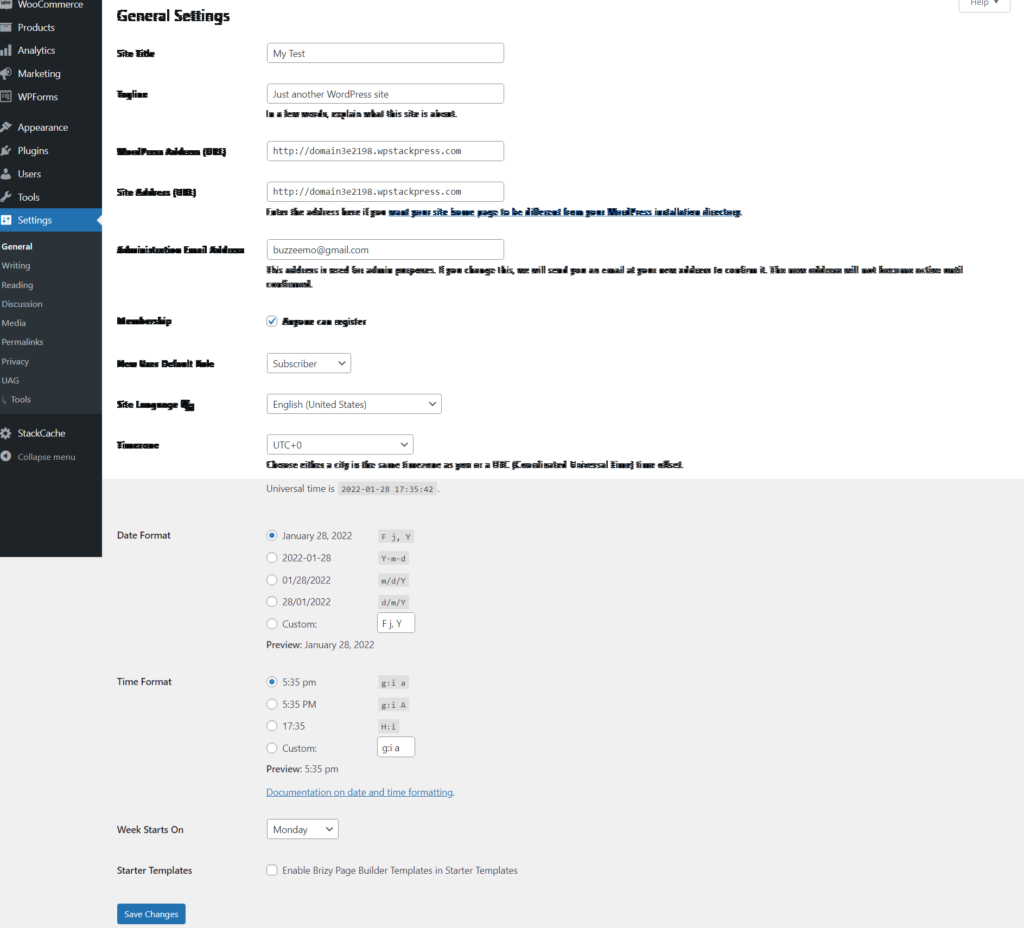Click the F j, Y format code label
This screenshot has width=1024, height=928.
click(x=396, y=537)
